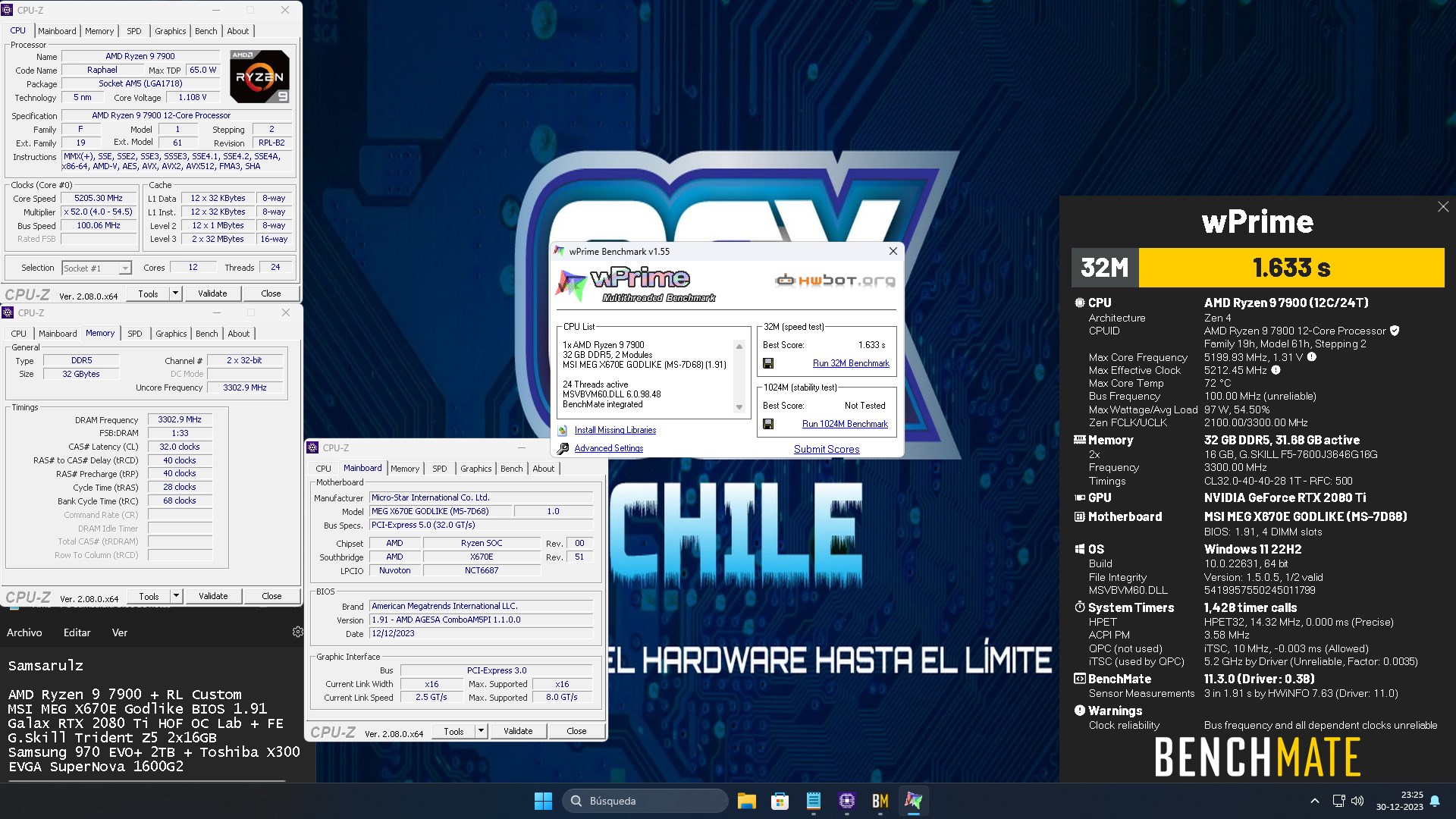Click Validate in CPU-Z Mainboard window

click(518, 731)
